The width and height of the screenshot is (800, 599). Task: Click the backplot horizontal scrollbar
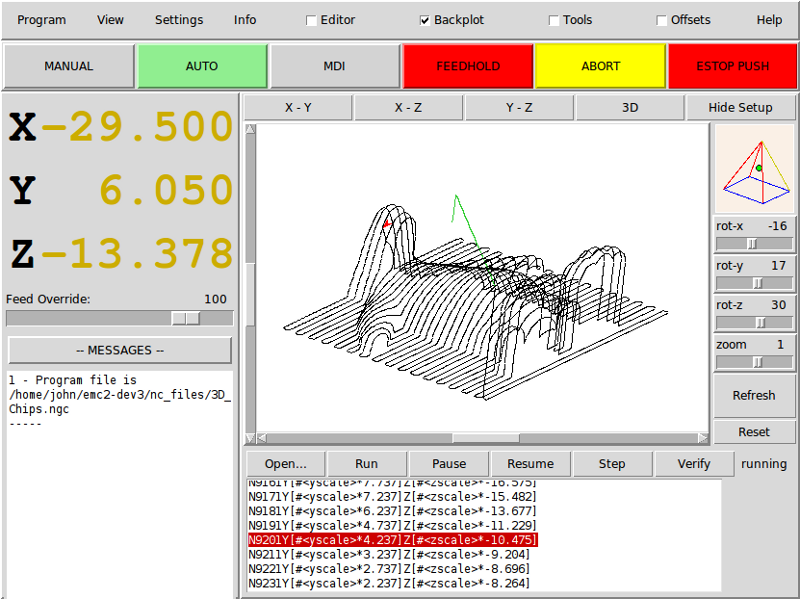point(482,438)
